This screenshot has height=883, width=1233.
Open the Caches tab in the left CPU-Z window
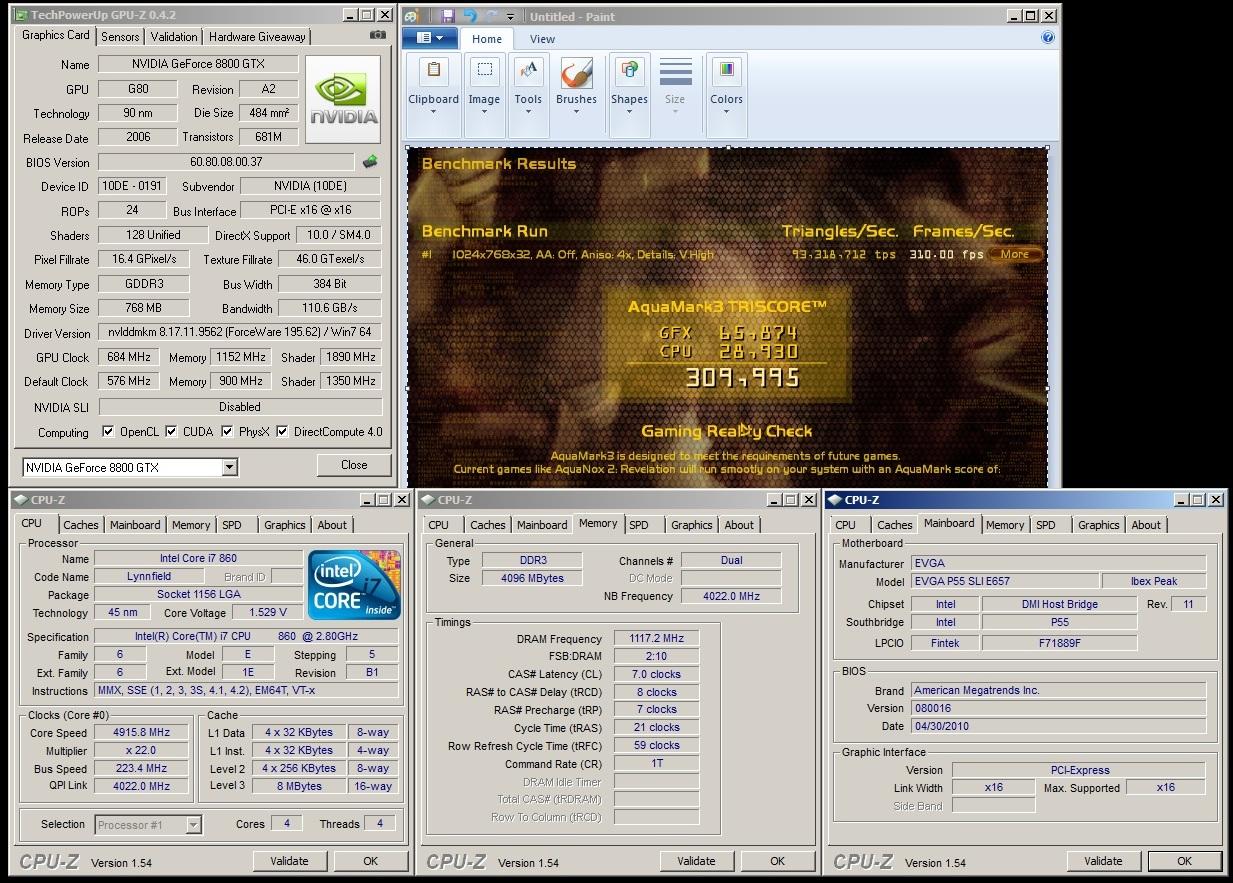pyautogui.click(x=81, y=525)
